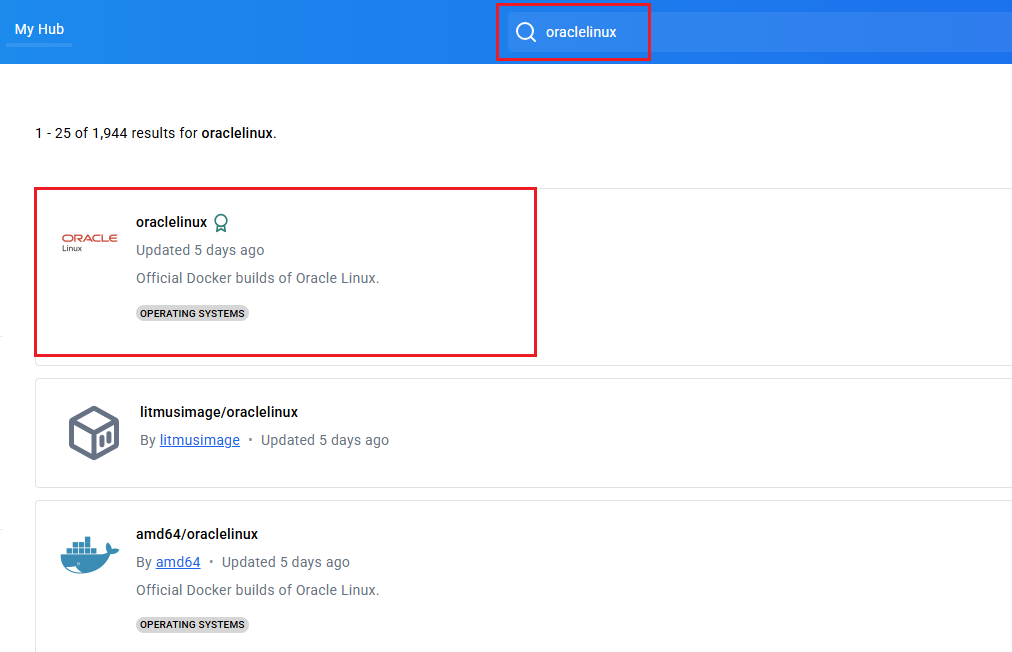Click the oraclelinux description 'Official Docker builds of Oracle Linux.'
This screenshot has width=1012, height=652.
258,278
